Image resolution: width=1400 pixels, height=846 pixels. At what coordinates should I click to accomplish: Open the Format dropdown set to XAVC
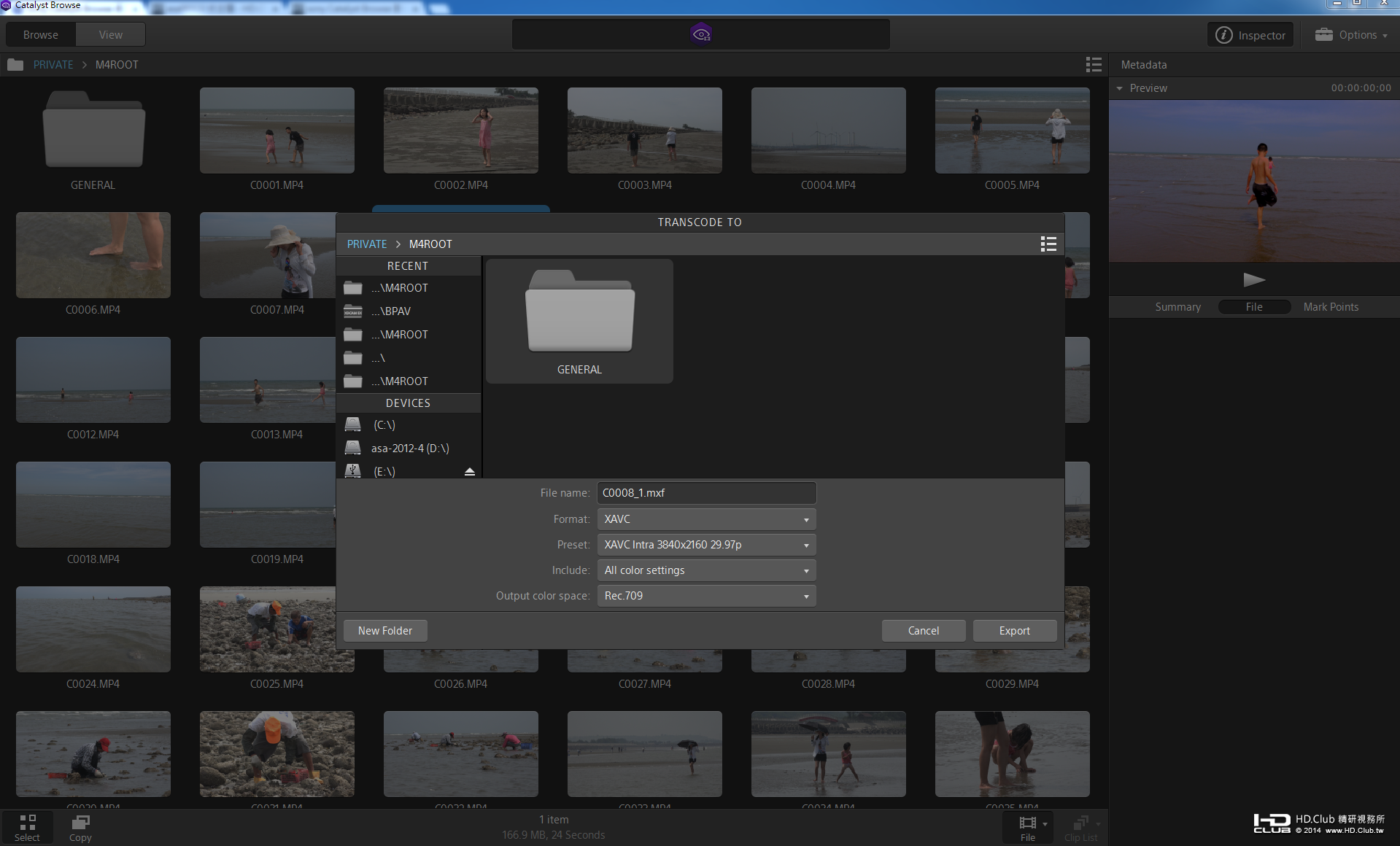click(706, 519)
